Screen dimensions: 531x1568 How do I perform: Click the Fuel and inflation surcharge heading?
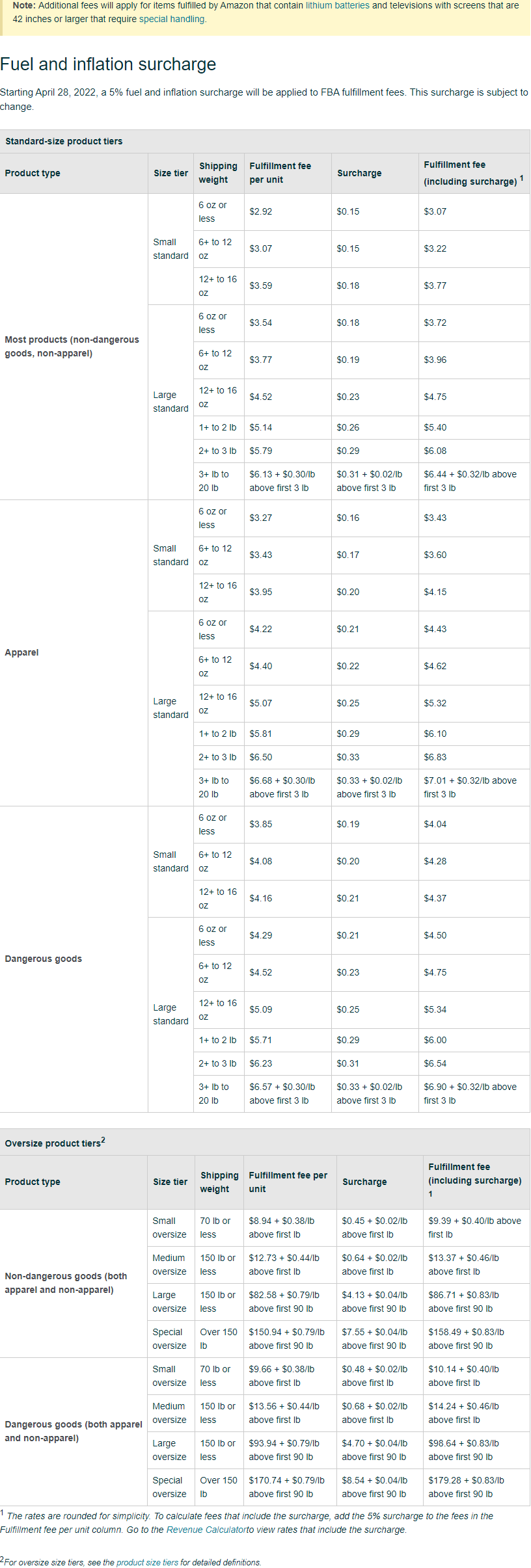108,64
